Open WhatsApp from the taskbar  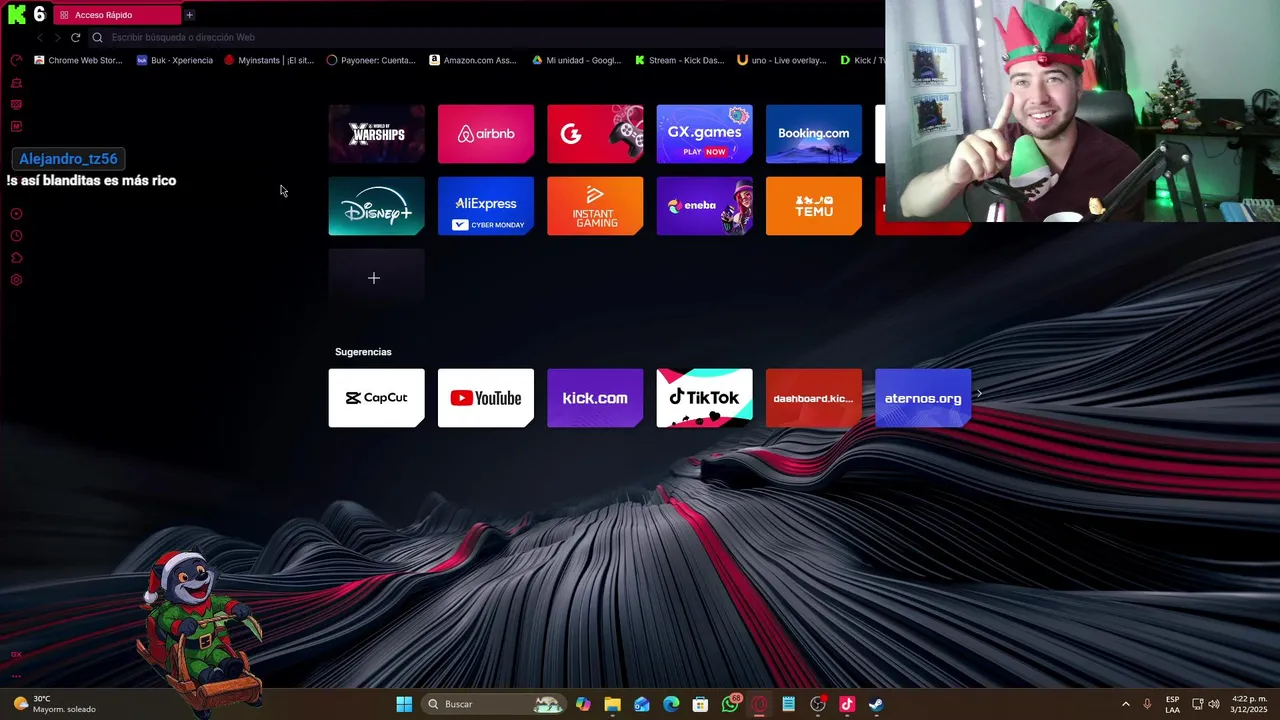click(730, 704)
